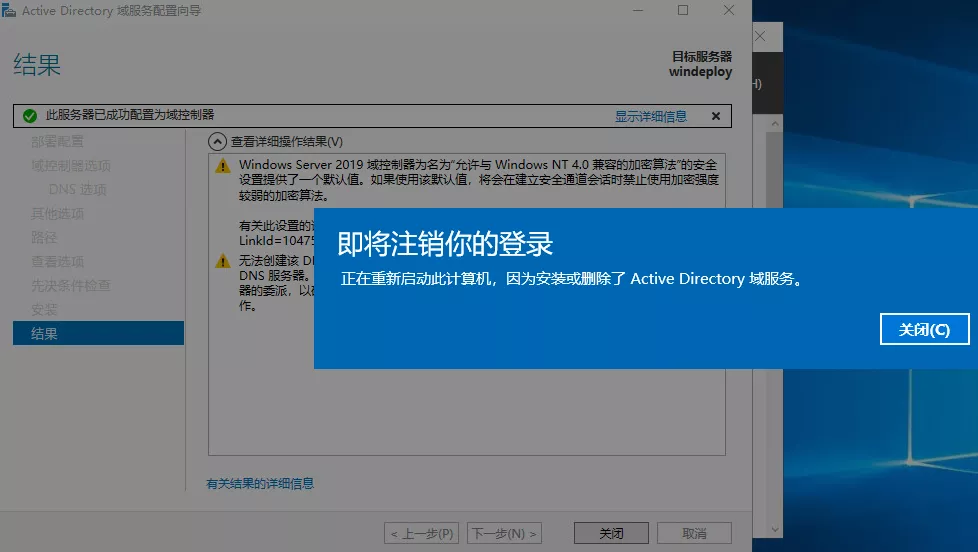Open the 有关结果的详细信息 link

pyautogui.click(x=260, y=484)
